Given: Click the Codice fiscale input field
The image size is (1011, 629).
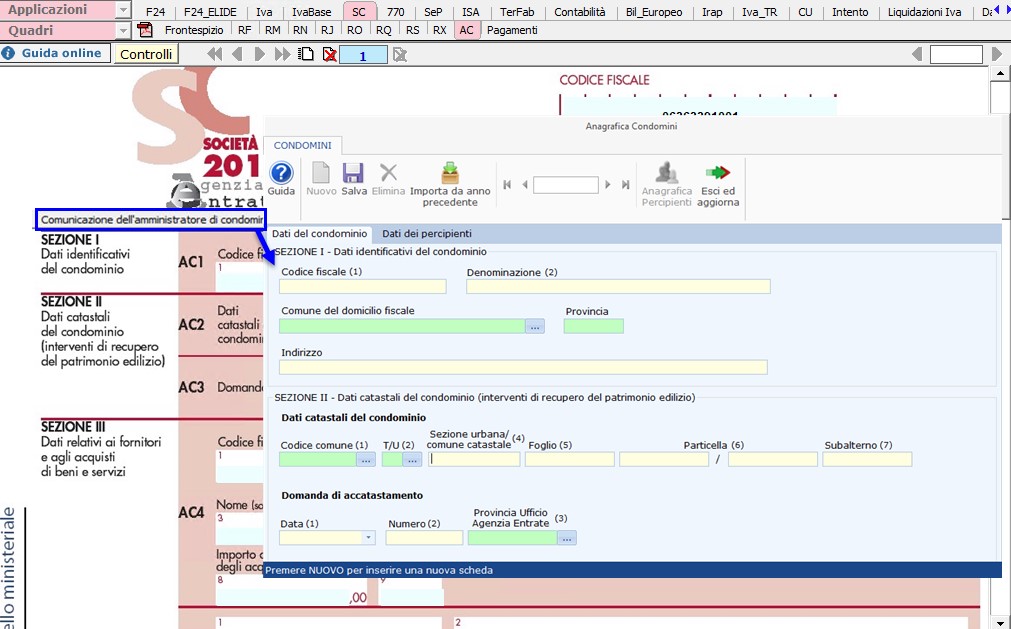Looking at the screenshot, I should point(363,287).
